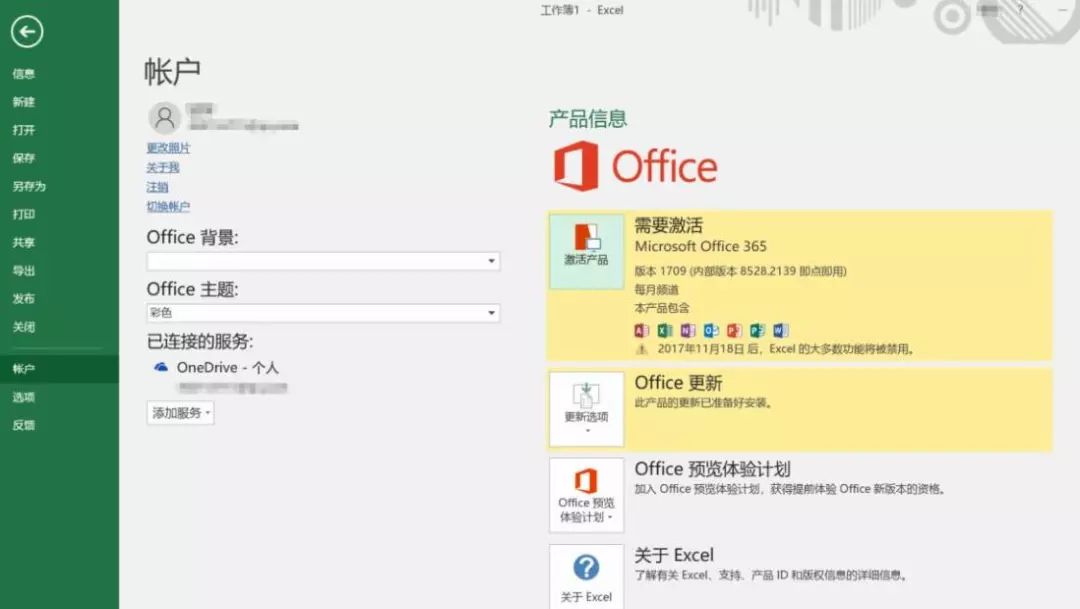Click the About Excel (关于 Excel) button
Image resolution: width=1080 pixels, height=609 pixels.
click(586, 577)
